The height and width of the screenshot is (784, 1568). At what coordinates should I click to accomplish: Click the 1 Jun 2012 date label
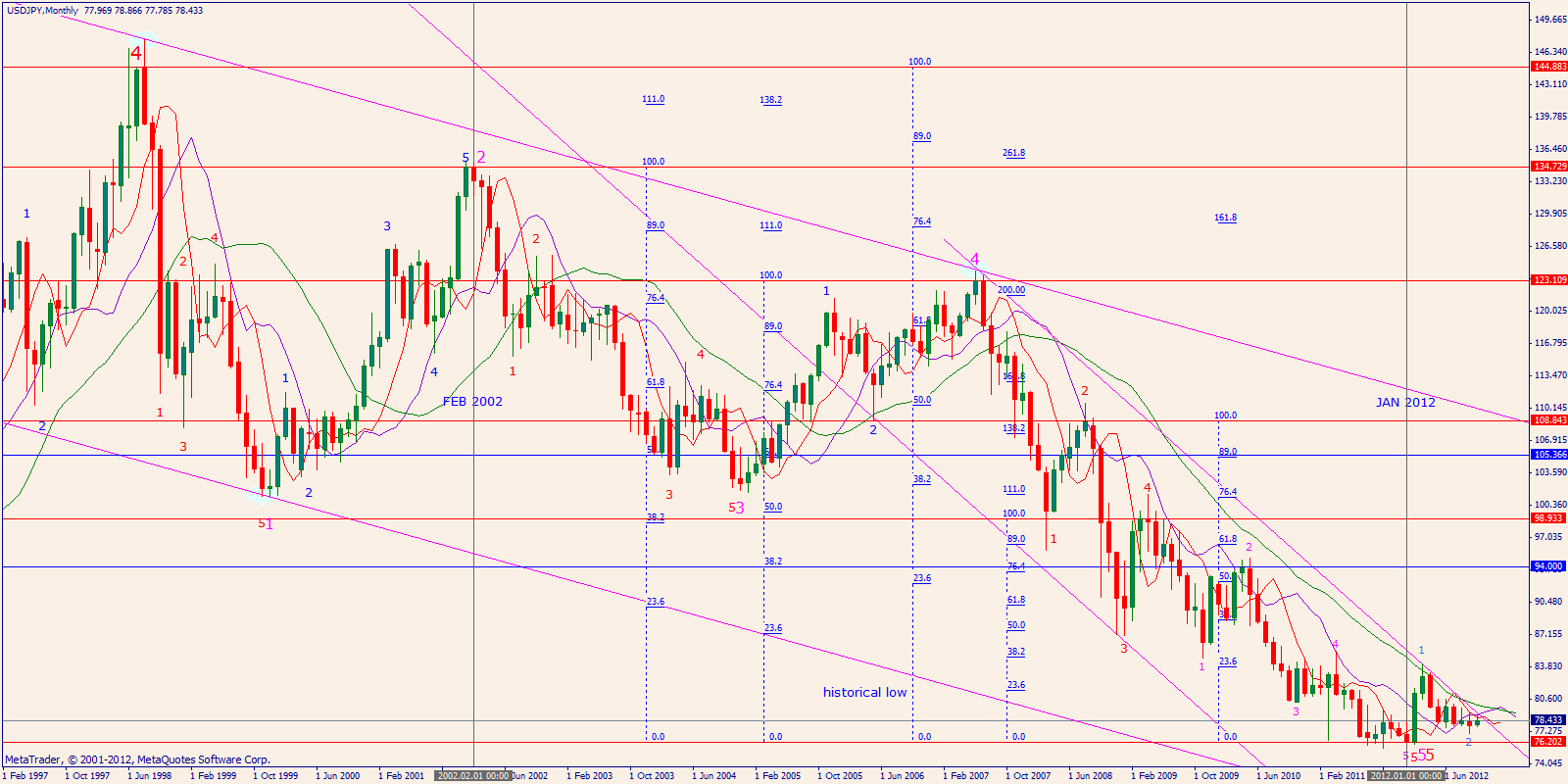[x=1468, y=775]
